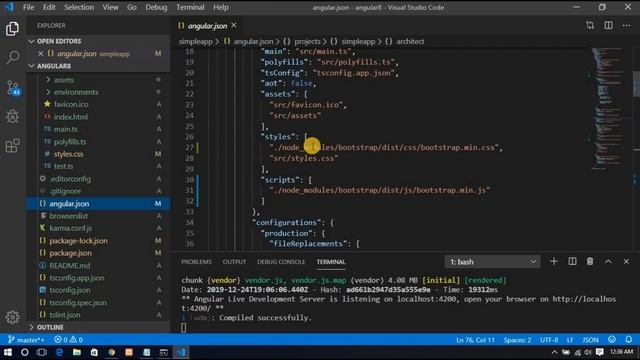Image resolution: width=640 pixels, height=360 pixels.
Task: Open the Debug view in activity bar
Action: tap(12, 116)
